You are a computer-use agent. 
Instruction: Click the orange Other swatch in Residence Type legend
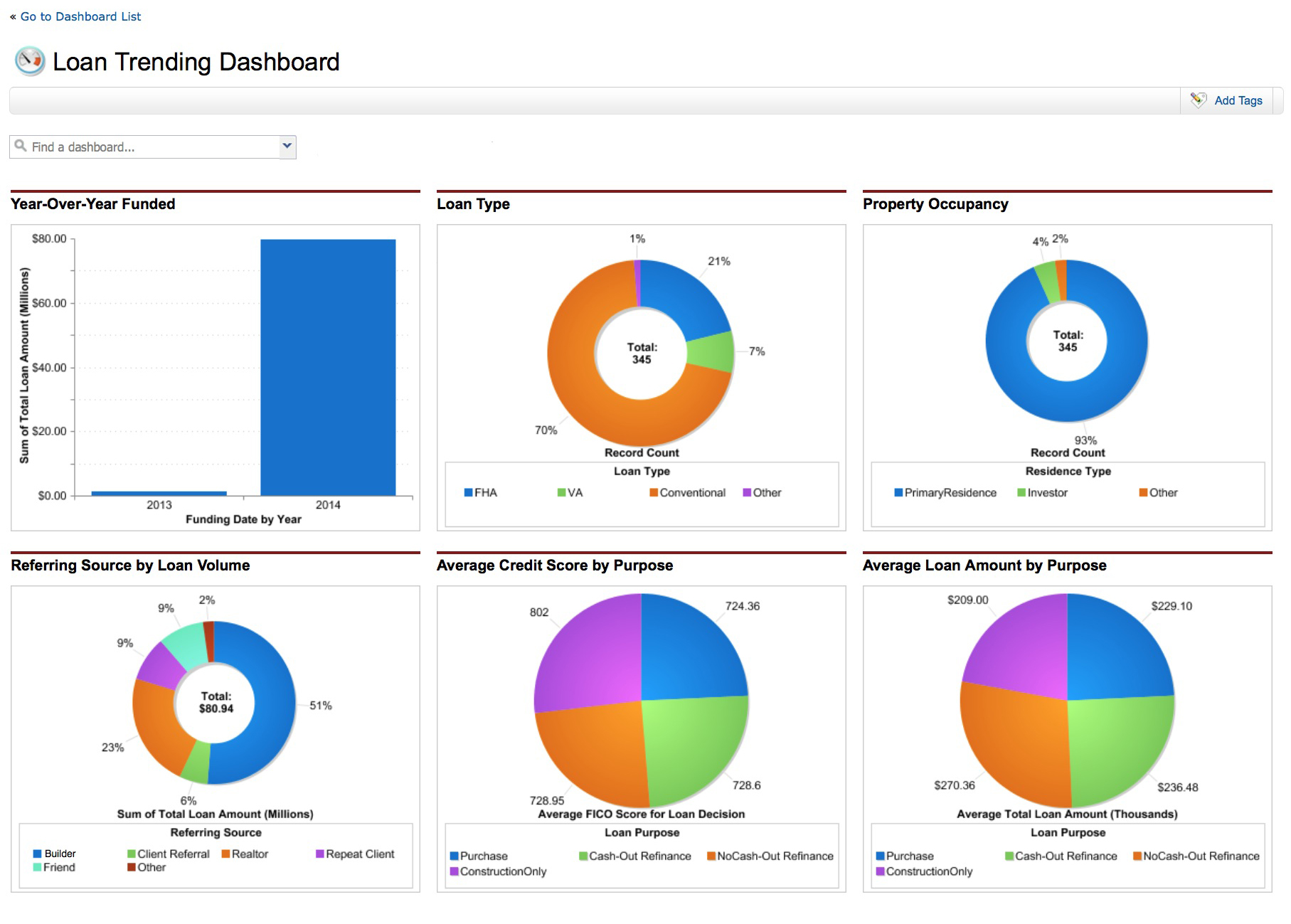click(x=1143, y=492)
